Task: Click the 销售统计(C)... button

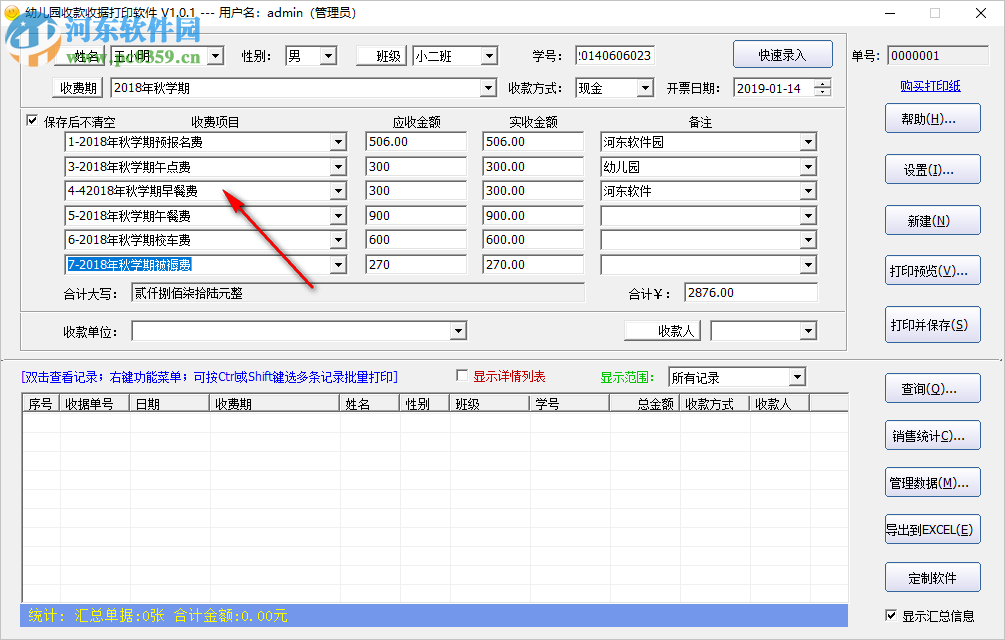Action: [x=933, y=436]
